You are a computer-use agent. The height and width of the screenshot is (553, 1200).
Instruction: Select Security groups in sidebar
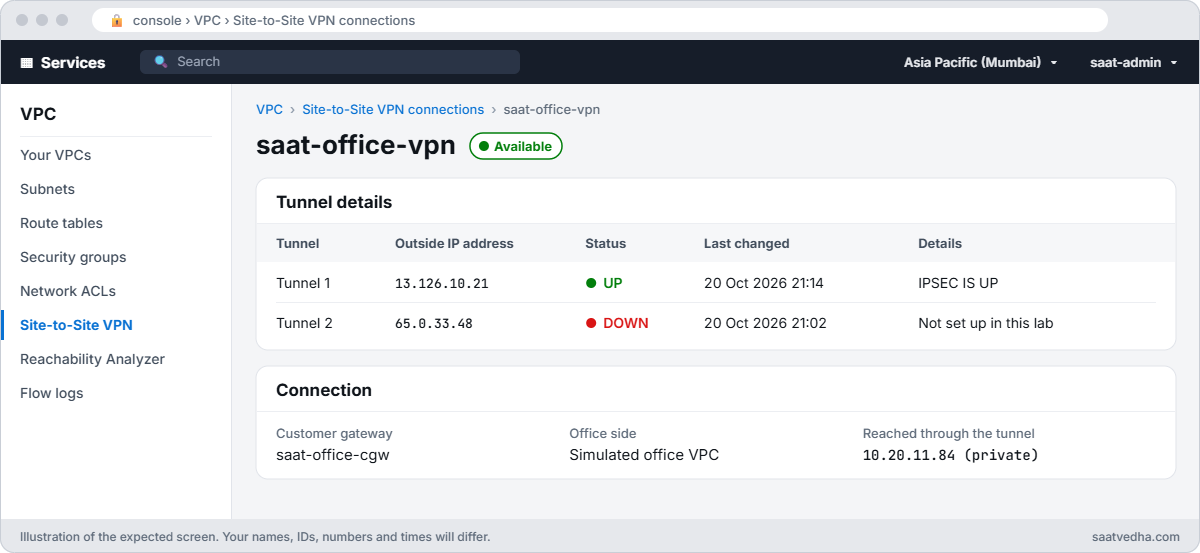pyautogui.click(x=73, y=257)
